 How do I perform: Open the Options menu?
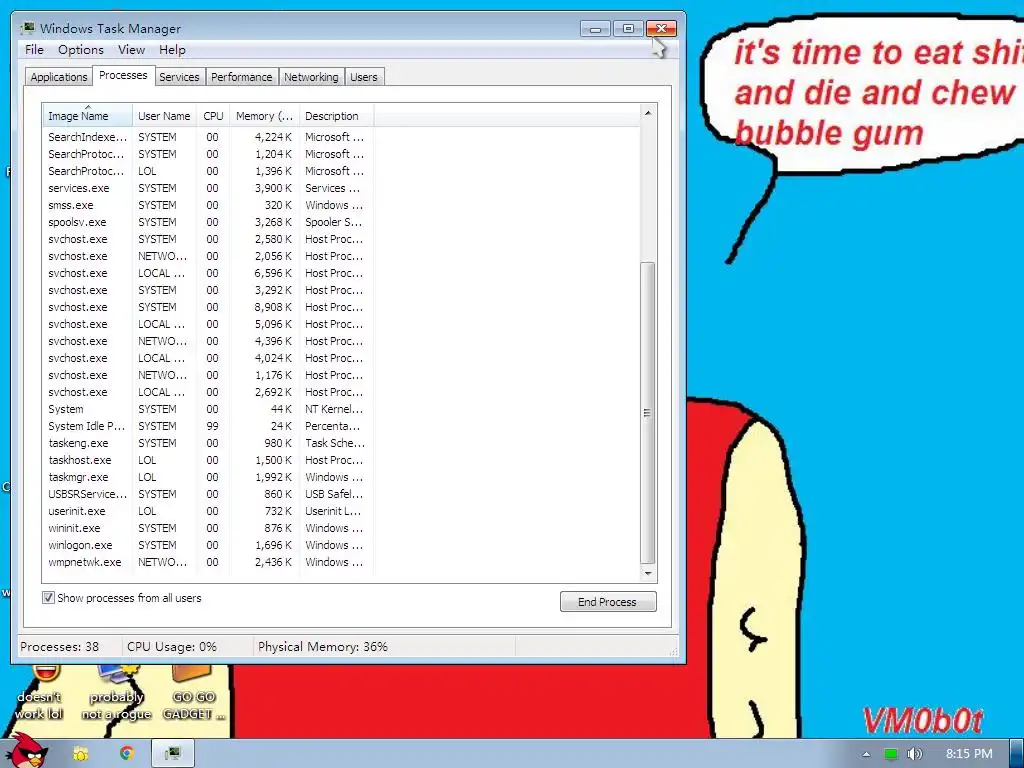pos(81,50)
